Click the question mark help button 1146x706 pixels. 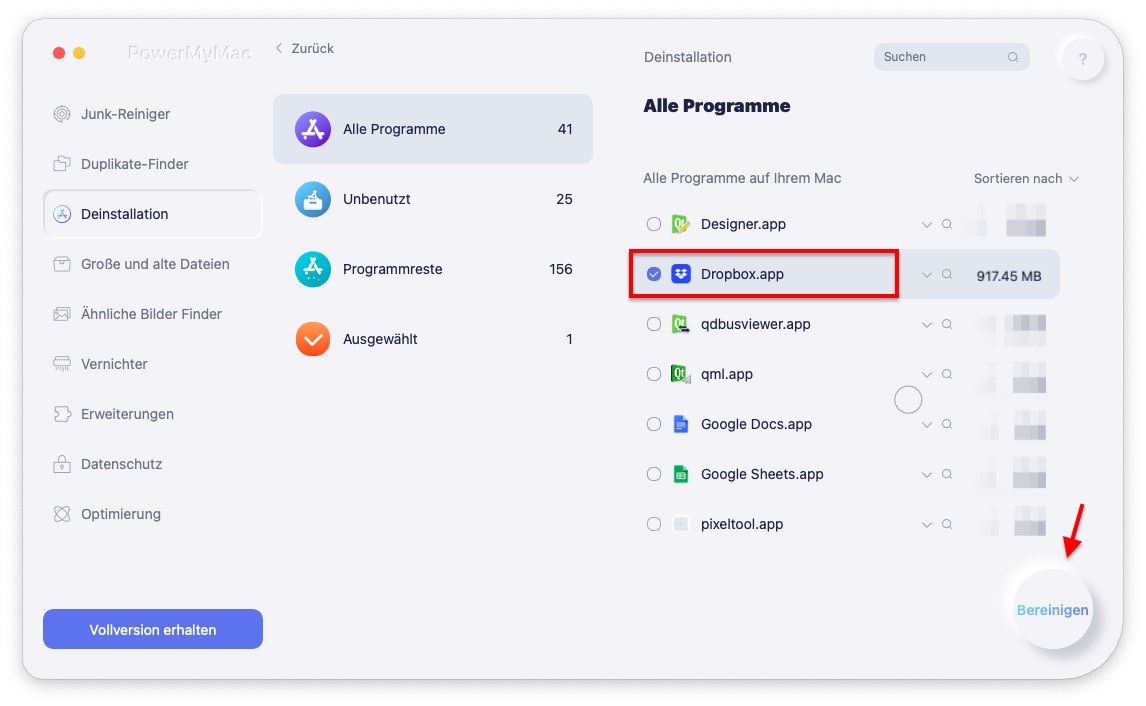(x=1082, y=58)
